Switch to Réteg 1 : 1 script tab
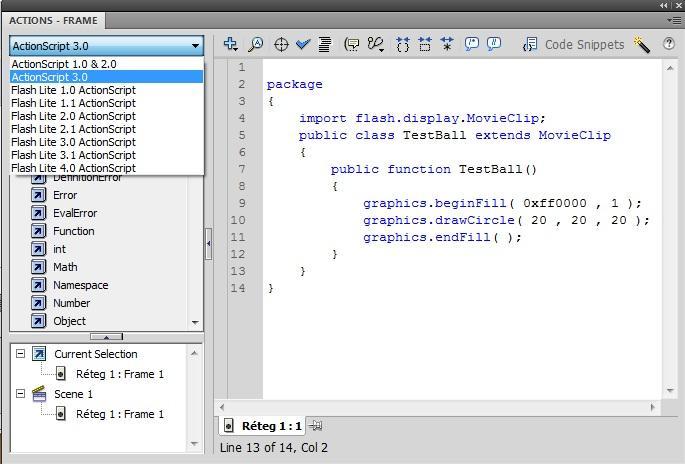 pyautogui.click(x=262, y=426)
